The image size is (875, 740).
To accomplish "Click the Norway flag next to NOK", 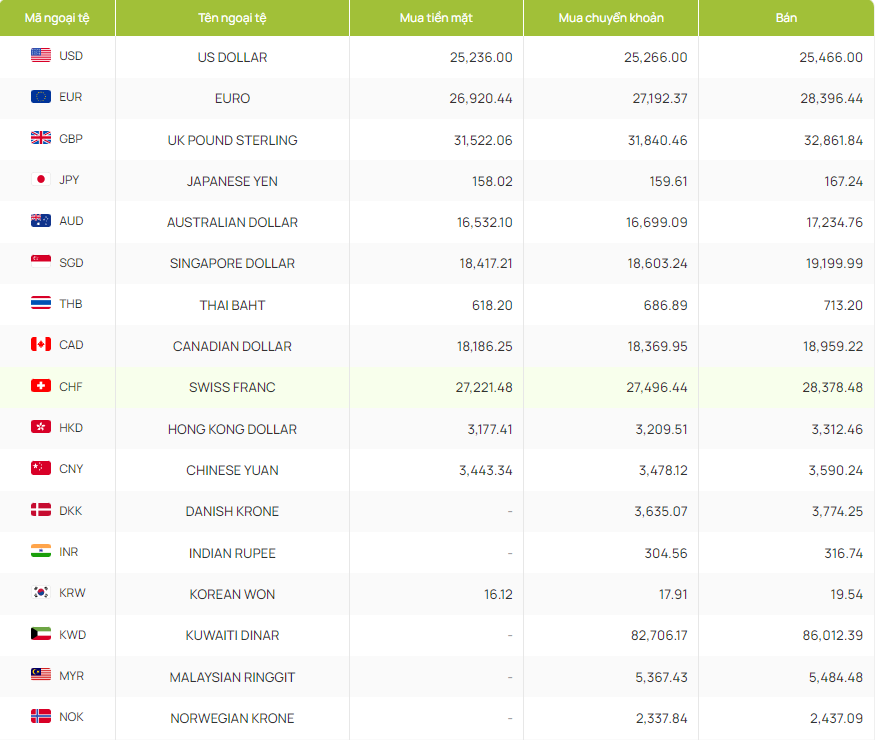I will click(41, 717).
